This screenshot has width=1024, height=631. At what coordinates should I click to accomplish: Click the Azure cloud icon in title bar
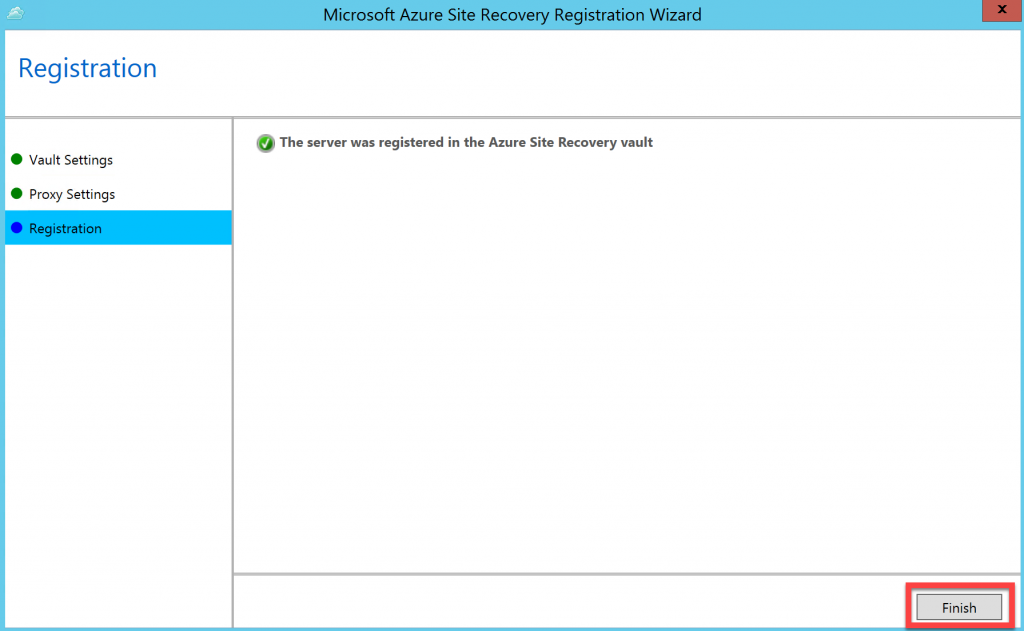click(x=14, y=14)
